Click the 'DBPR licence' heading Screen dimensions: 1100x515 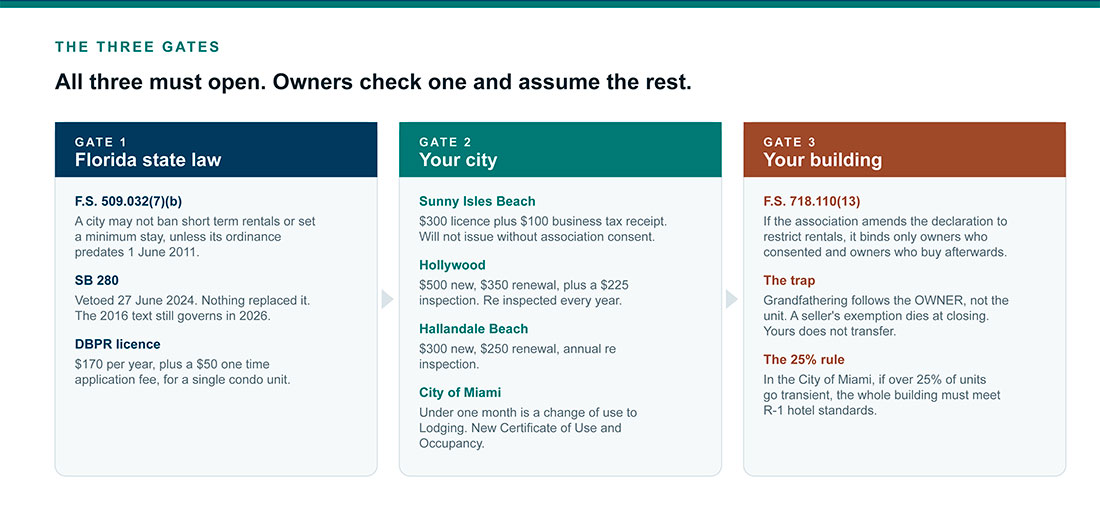tap(118, 345)
